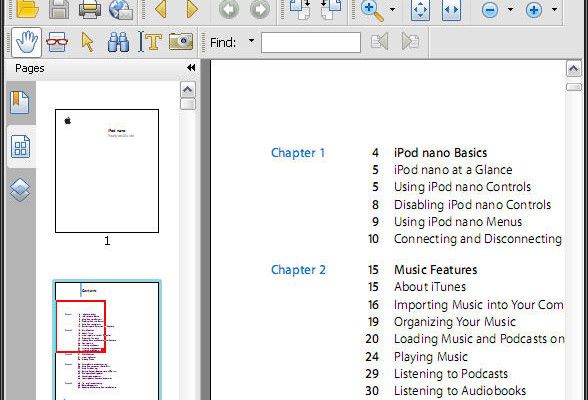
Task: Open a file with the folder icon
Action: point(28,9)
